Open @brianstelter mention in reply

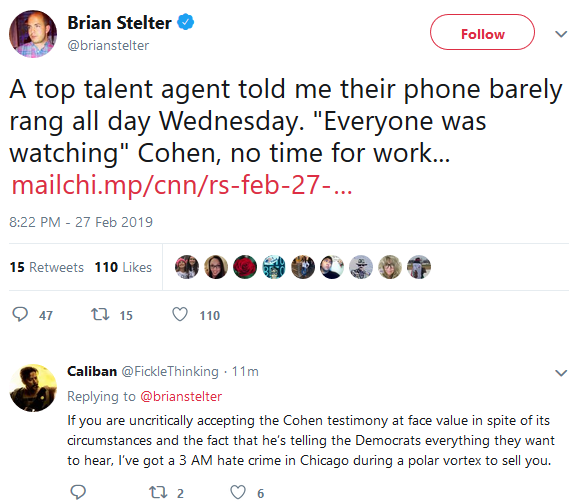pos(181,396)
